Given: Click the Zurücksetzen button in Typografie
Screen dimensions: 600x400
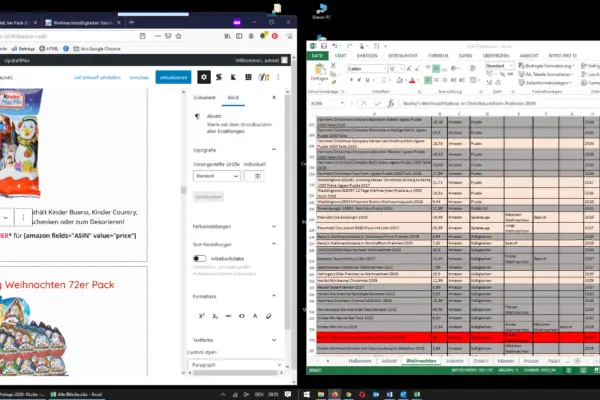Looking at the screenshot, I should (209, 197).
